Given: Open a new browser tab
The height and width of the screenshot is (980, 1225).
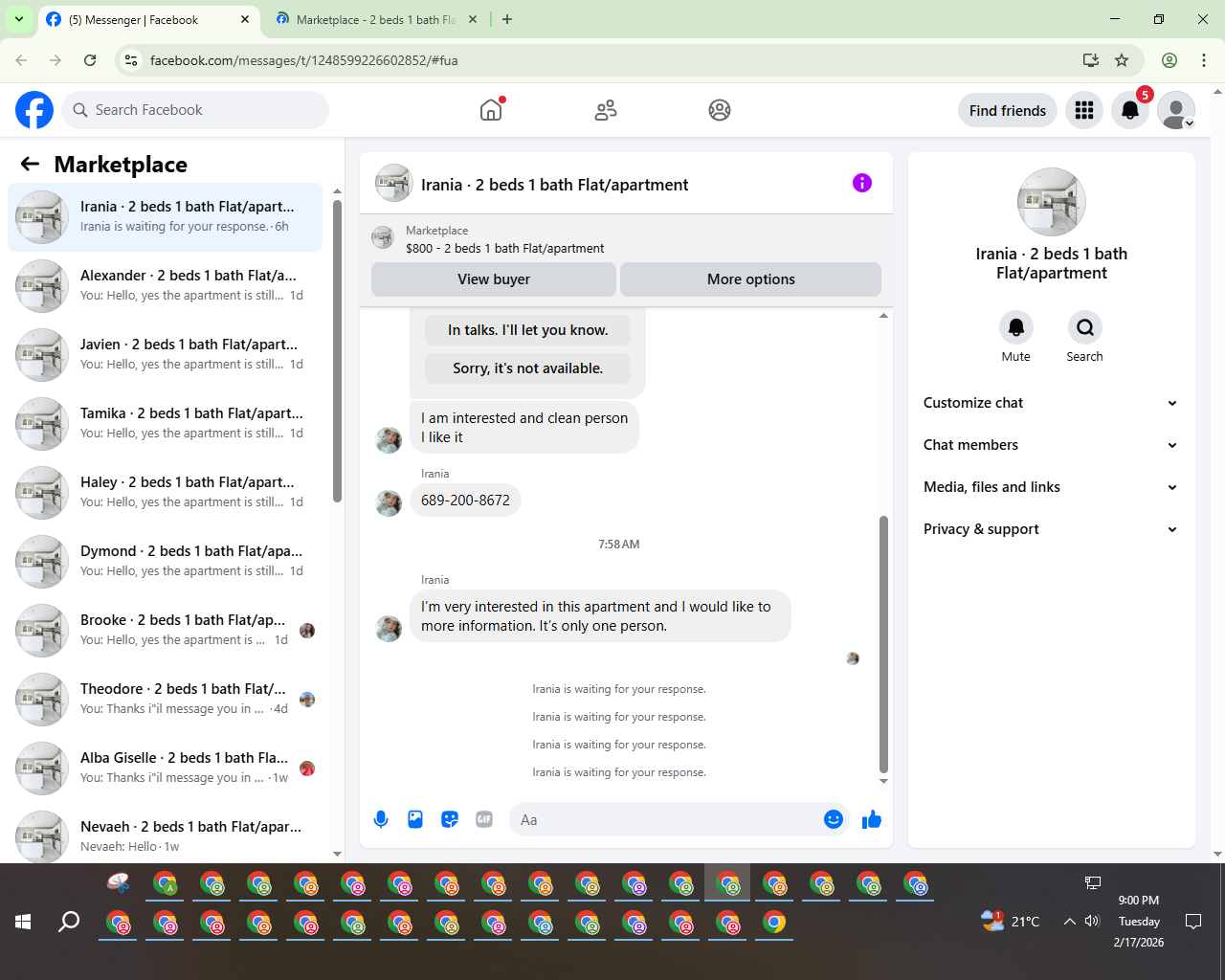Looking at the screenshot, I should (x=507, y=19).
